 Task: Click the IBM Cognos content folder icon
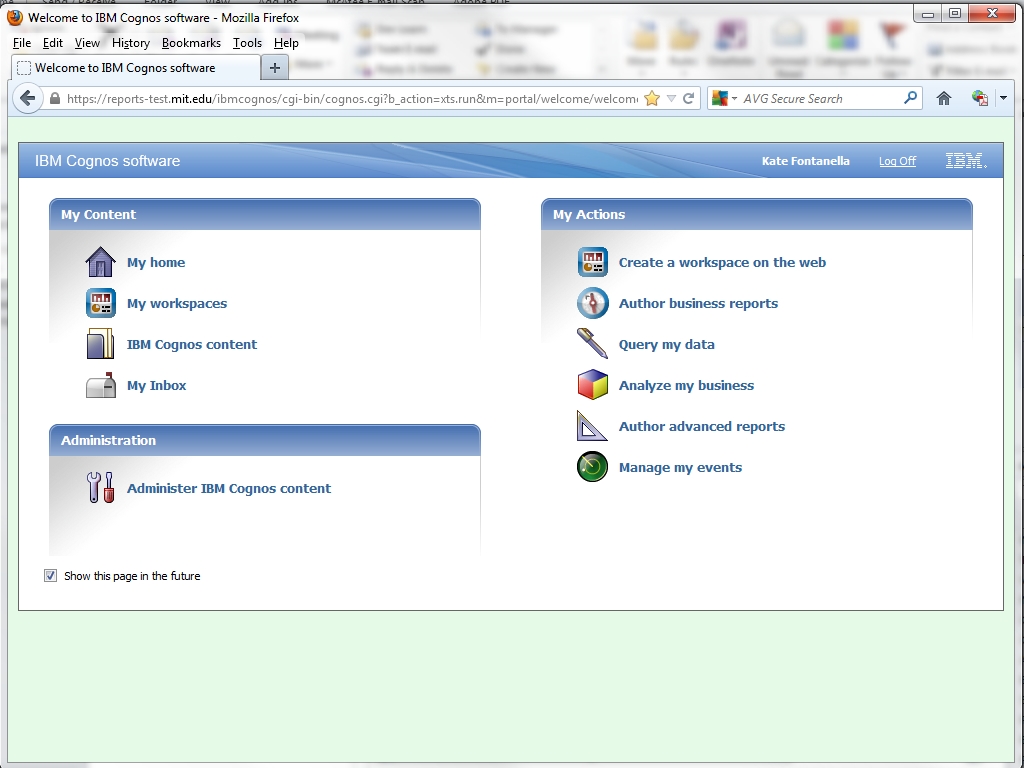(x=100, y=345)
